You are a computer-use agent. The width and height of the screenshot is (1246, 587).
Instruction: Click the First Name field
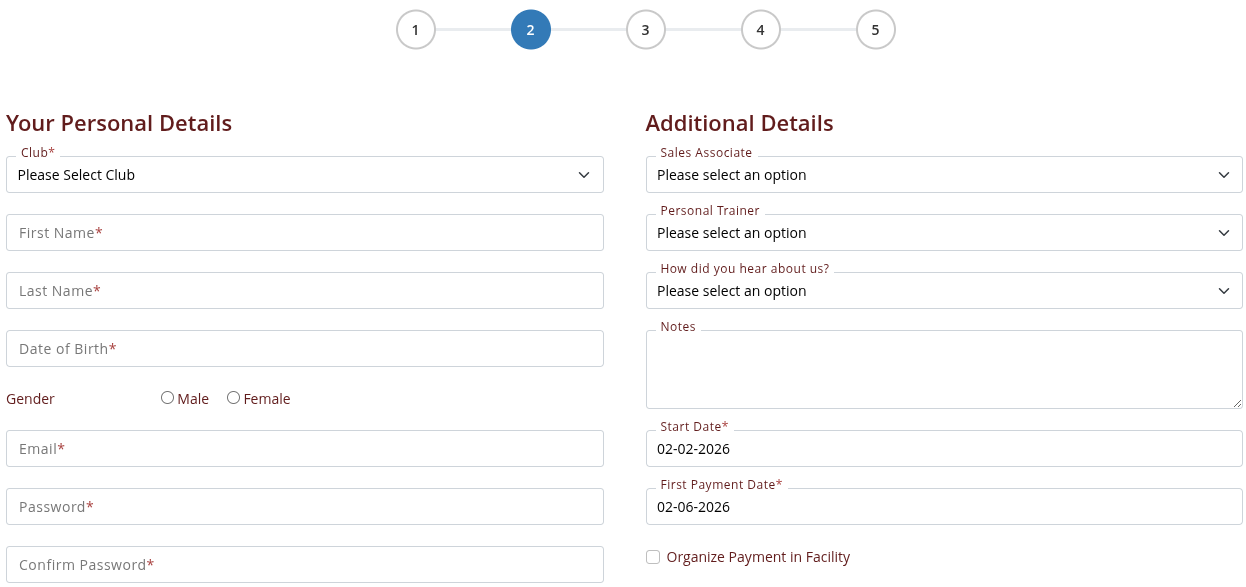click(304, 233)
